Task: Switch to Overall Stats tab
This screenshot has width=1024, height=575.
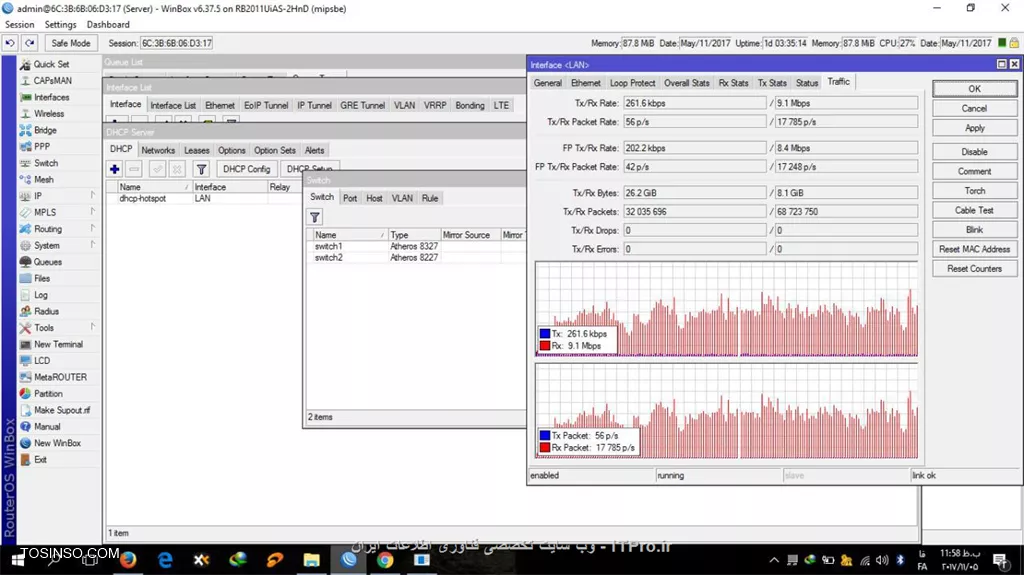Action: coord(686,83)
